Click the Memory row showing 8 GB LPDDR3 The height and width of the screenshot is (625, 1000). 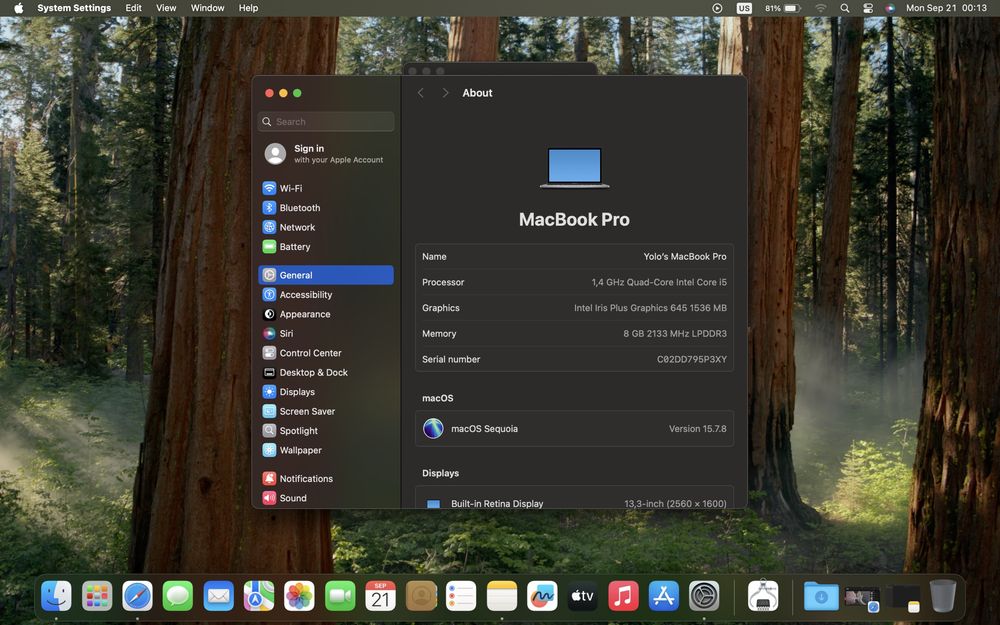point(574,334)
